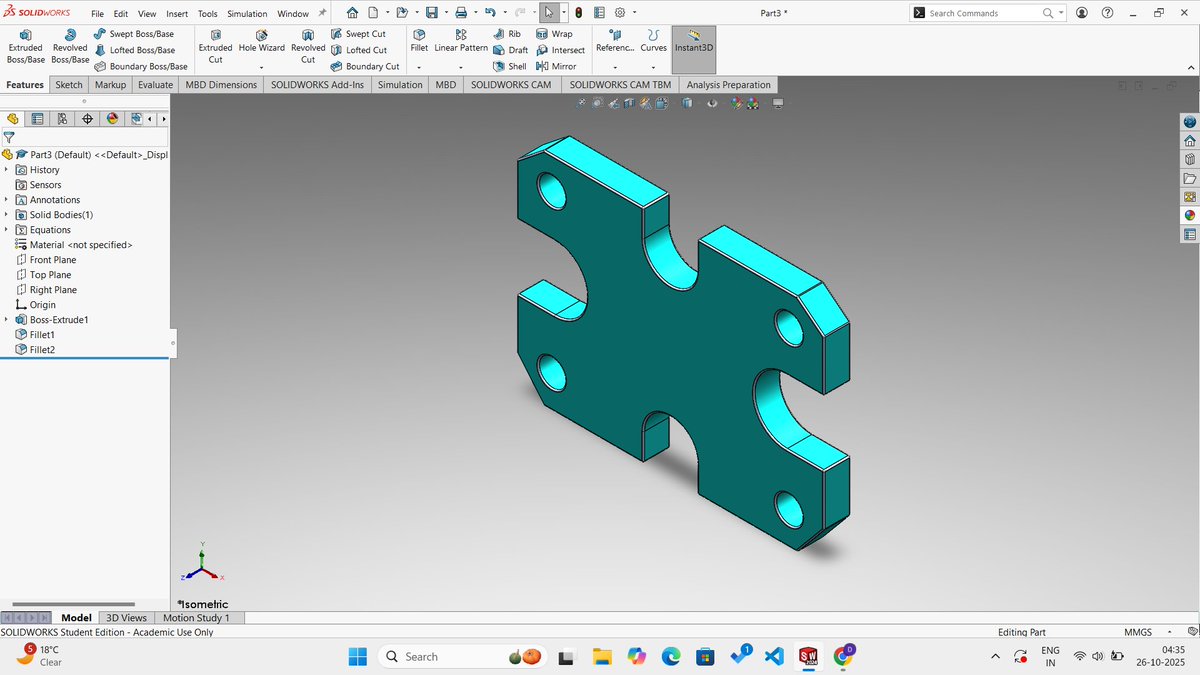Viewport: 1200px width, 675px height.
Task: Select the Linear Pattern tool
Action: (461, 41)
